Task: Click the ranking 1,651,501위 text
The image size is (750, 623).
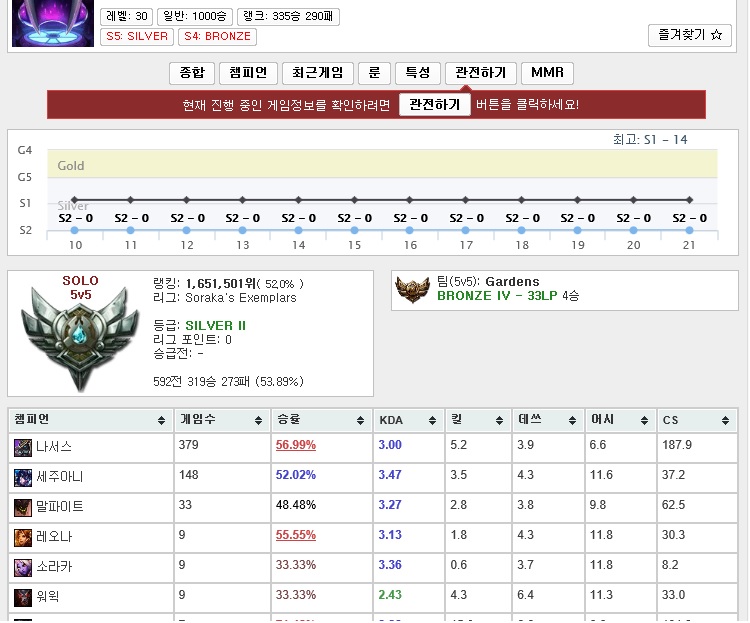Action: (221, 284)
